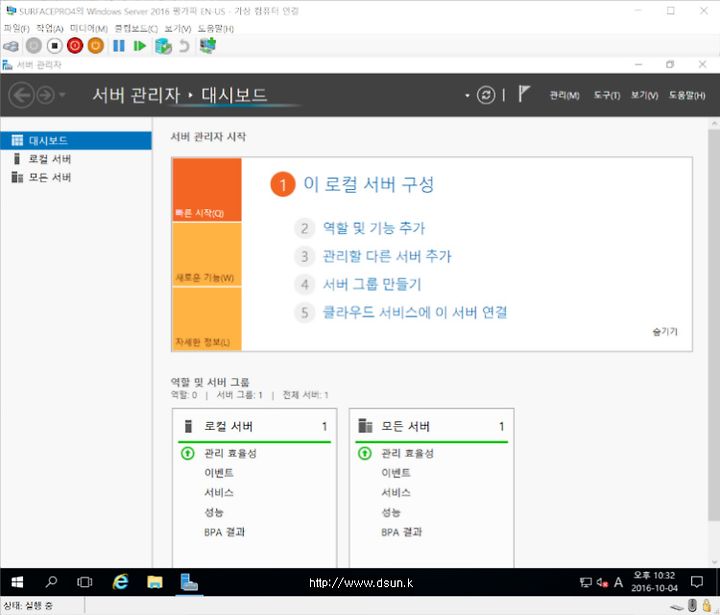Click 서버 그룹 만들기 link
The image size is (720, 615).
click(372, 284)
